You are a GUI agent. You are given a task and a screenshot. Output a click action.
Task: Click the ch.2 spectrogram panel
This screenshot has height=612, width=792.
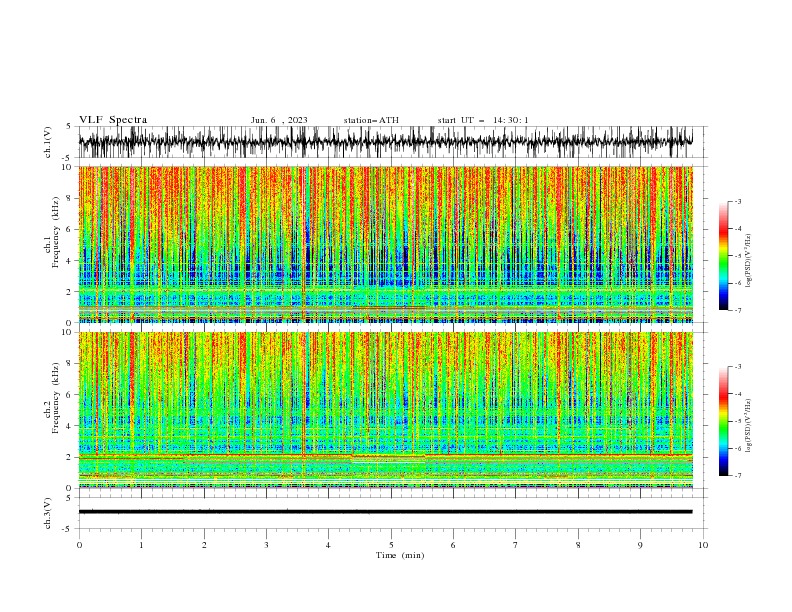(x=385, y=410)
